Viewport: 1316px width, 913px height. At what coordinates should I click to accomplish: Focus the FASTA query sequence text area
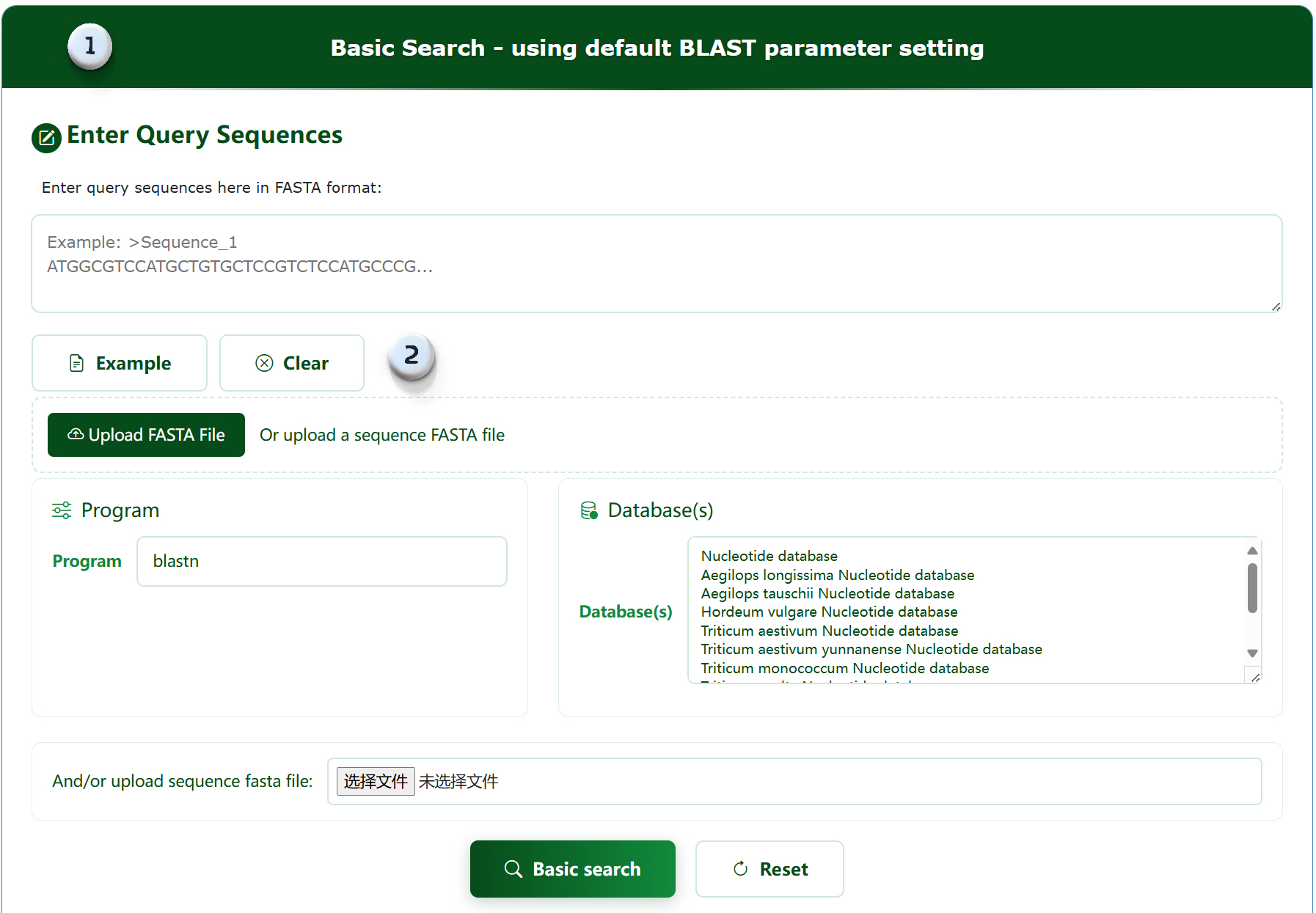(x=657, y=264)
